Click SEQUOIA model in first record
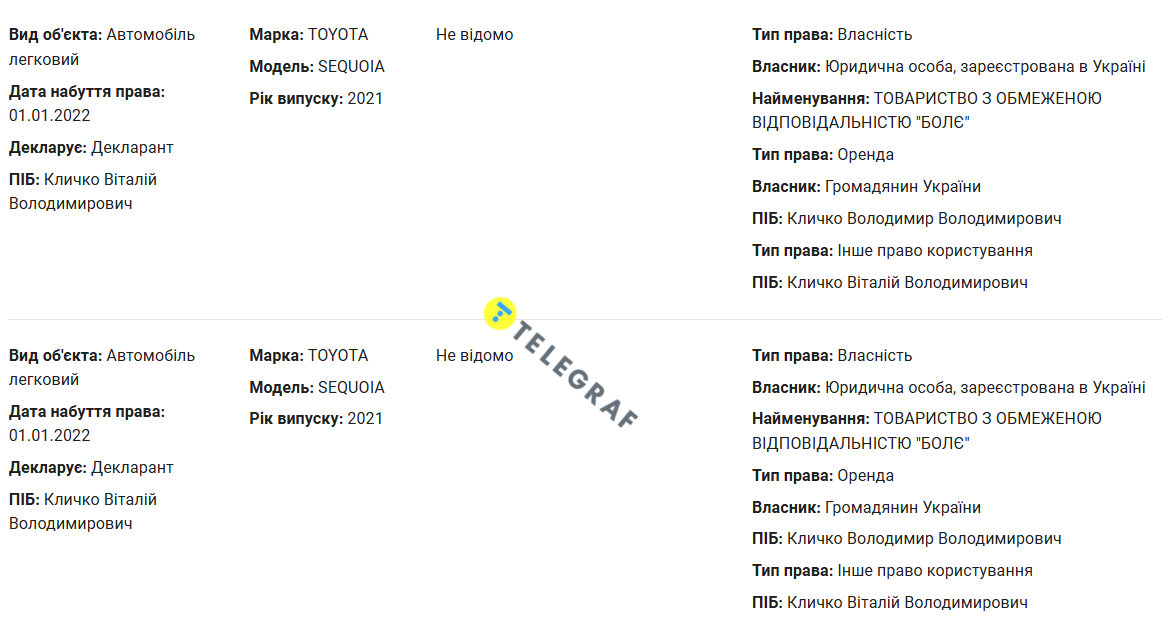Viewport: 1162px width, 635px height. click(x=351, y=67)
